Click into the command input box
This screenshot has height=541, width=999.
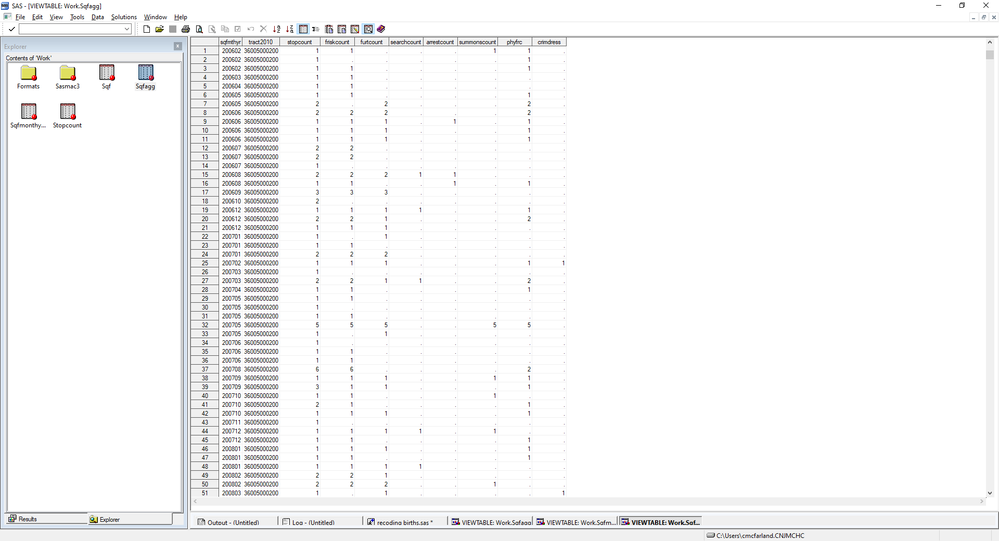tap(71, 29)
